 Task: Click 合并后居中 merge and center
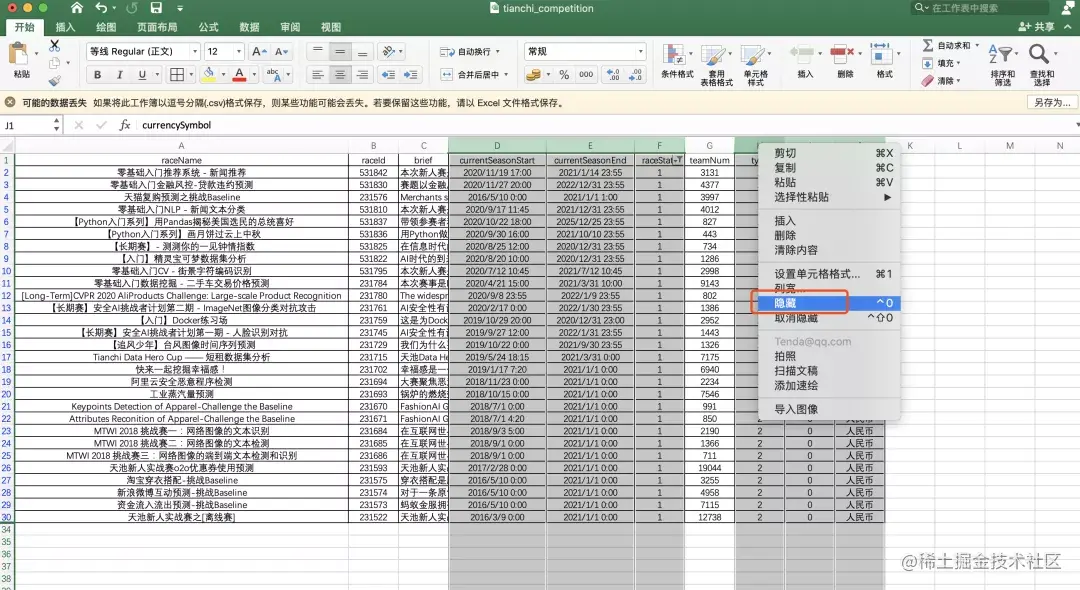point(474,74)
